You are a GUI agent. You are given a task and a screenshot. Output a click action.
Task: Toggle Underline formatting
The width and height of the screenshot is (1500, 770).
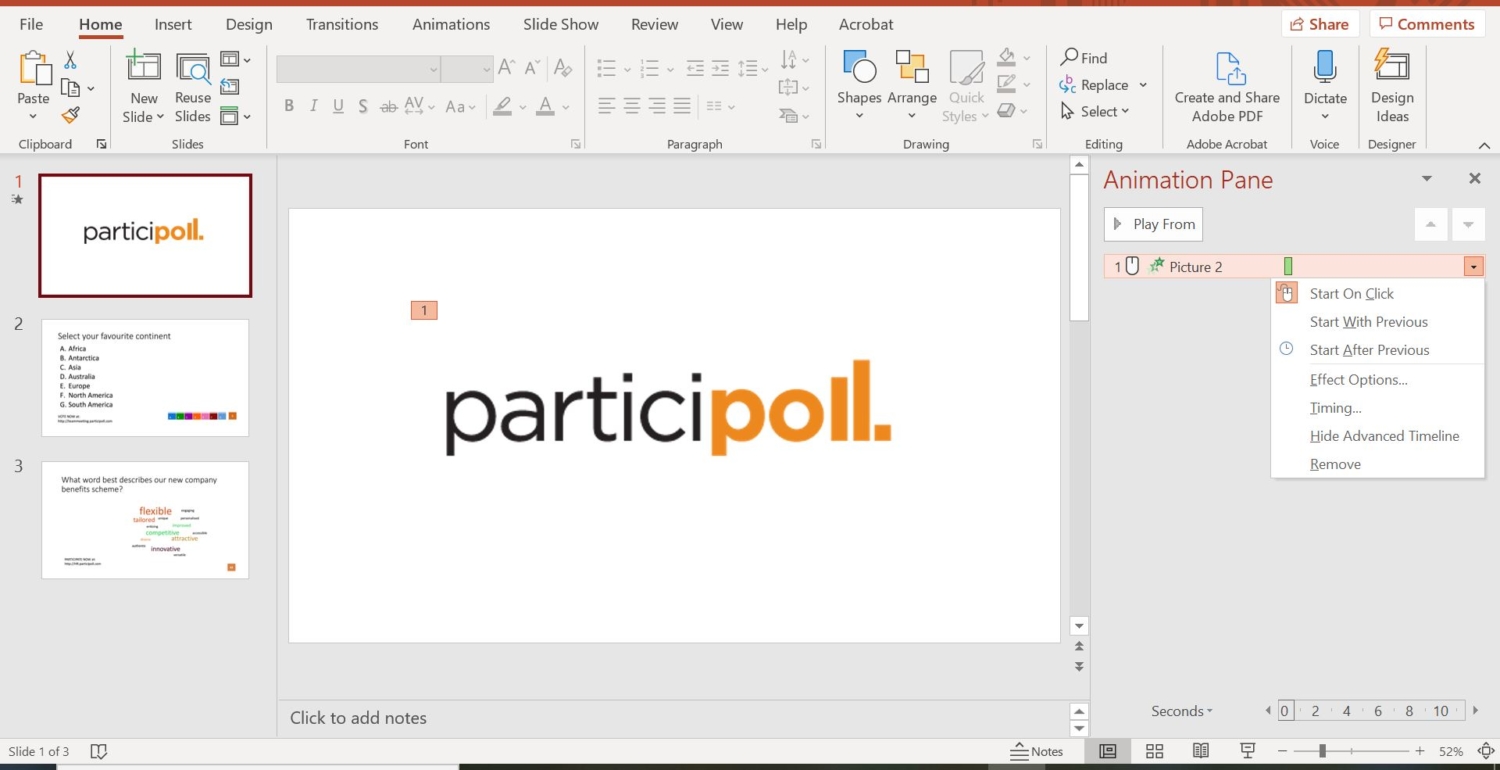(338, 106)
